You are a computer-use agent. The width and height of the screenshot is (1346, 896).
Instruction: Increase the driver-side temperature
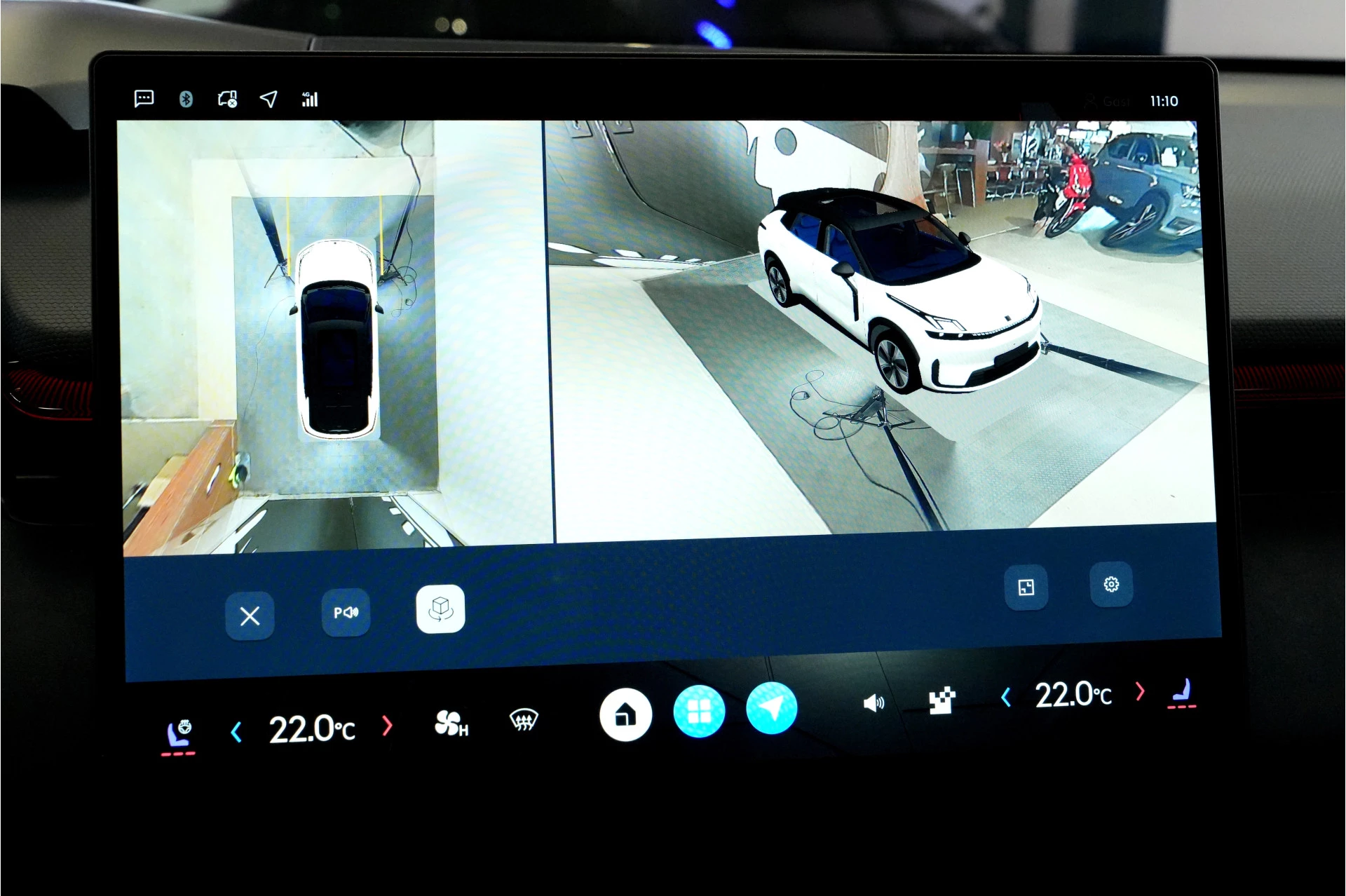(387, 726)
